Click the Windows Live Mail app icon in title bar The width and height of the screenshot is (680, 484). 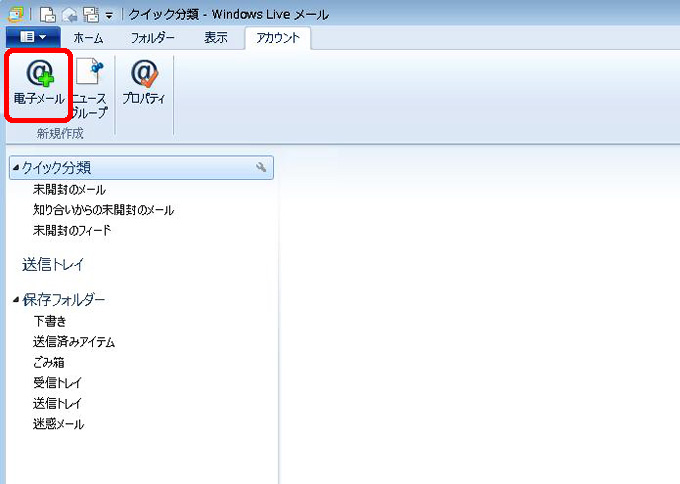pyautogui.click(x=16, y=14)
